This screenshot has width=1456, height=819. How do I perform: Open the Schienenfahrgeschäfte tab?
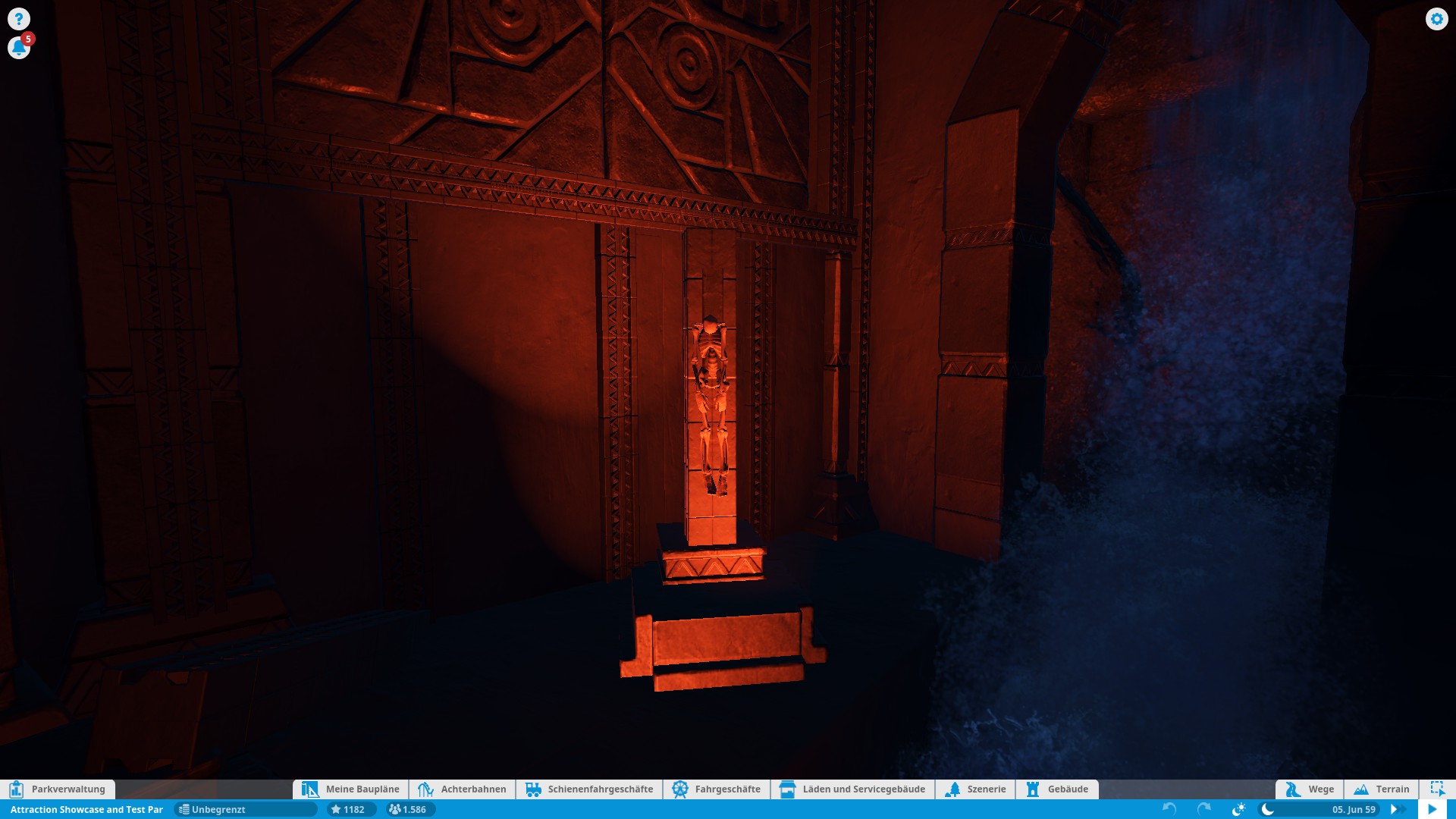(589, 789)
